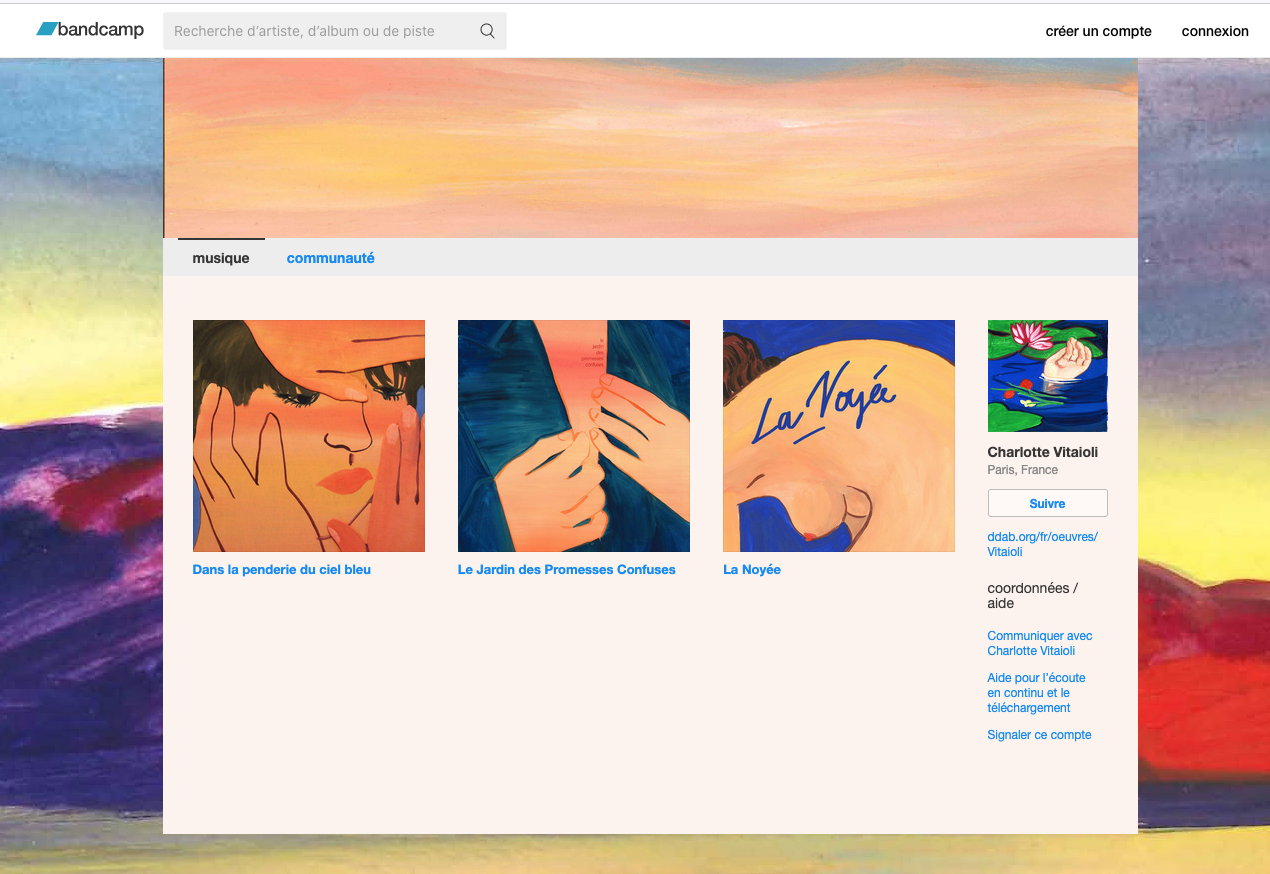Viewport: 1270px width, 874px height.
Task: Click the 'Dans la penderie du ciel bleu' title link
Action: pos(282,570)
